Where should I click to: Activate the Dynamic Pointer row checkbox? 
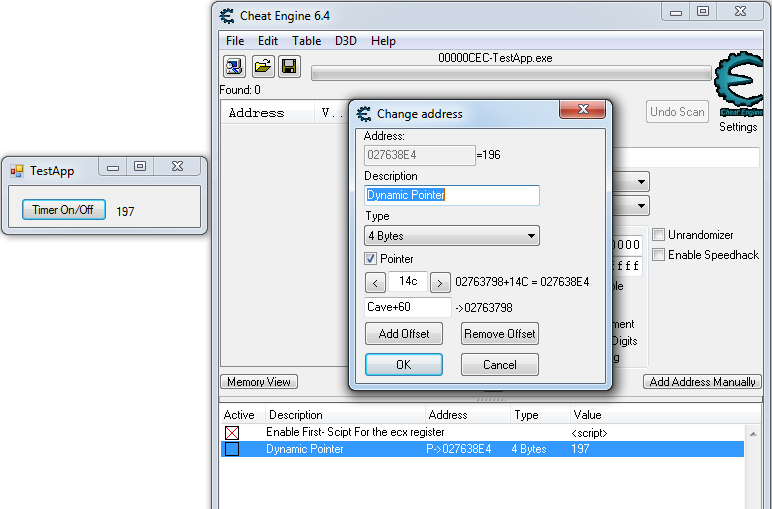(x=232, y=449)
